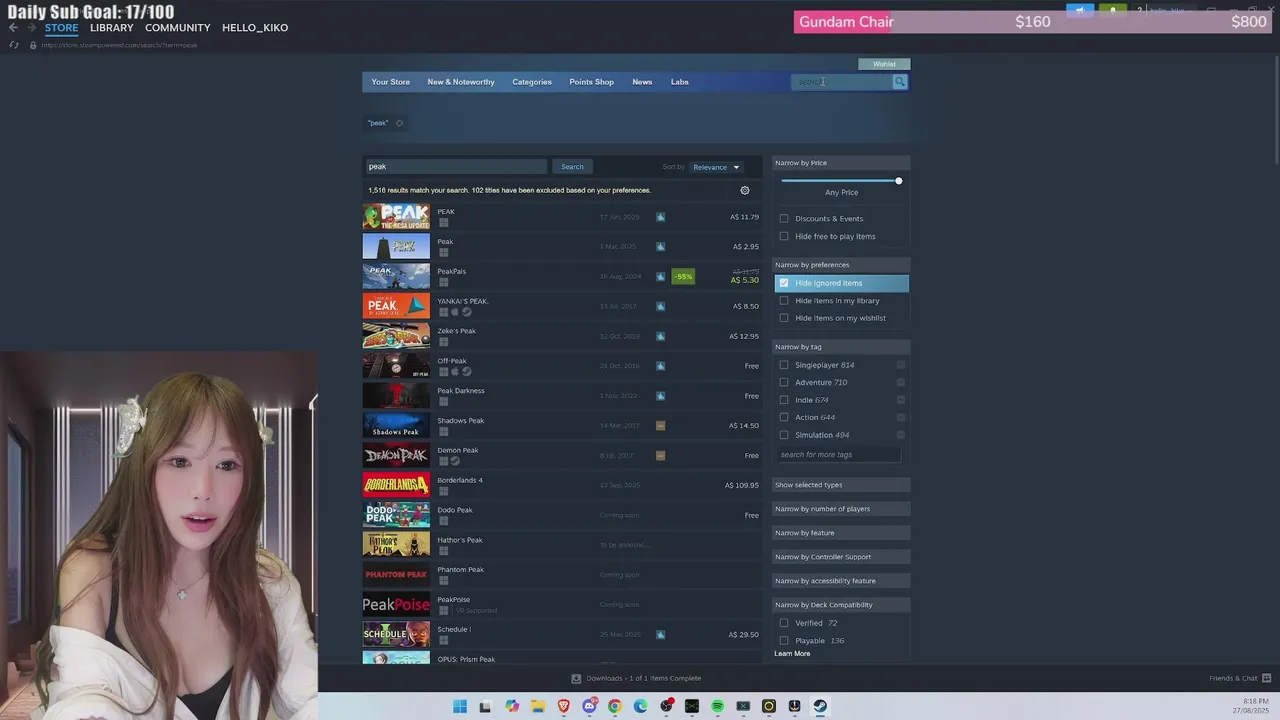Expand Narrow by accessibility feature
This screenshot has width=1280, height=720.
841,581
